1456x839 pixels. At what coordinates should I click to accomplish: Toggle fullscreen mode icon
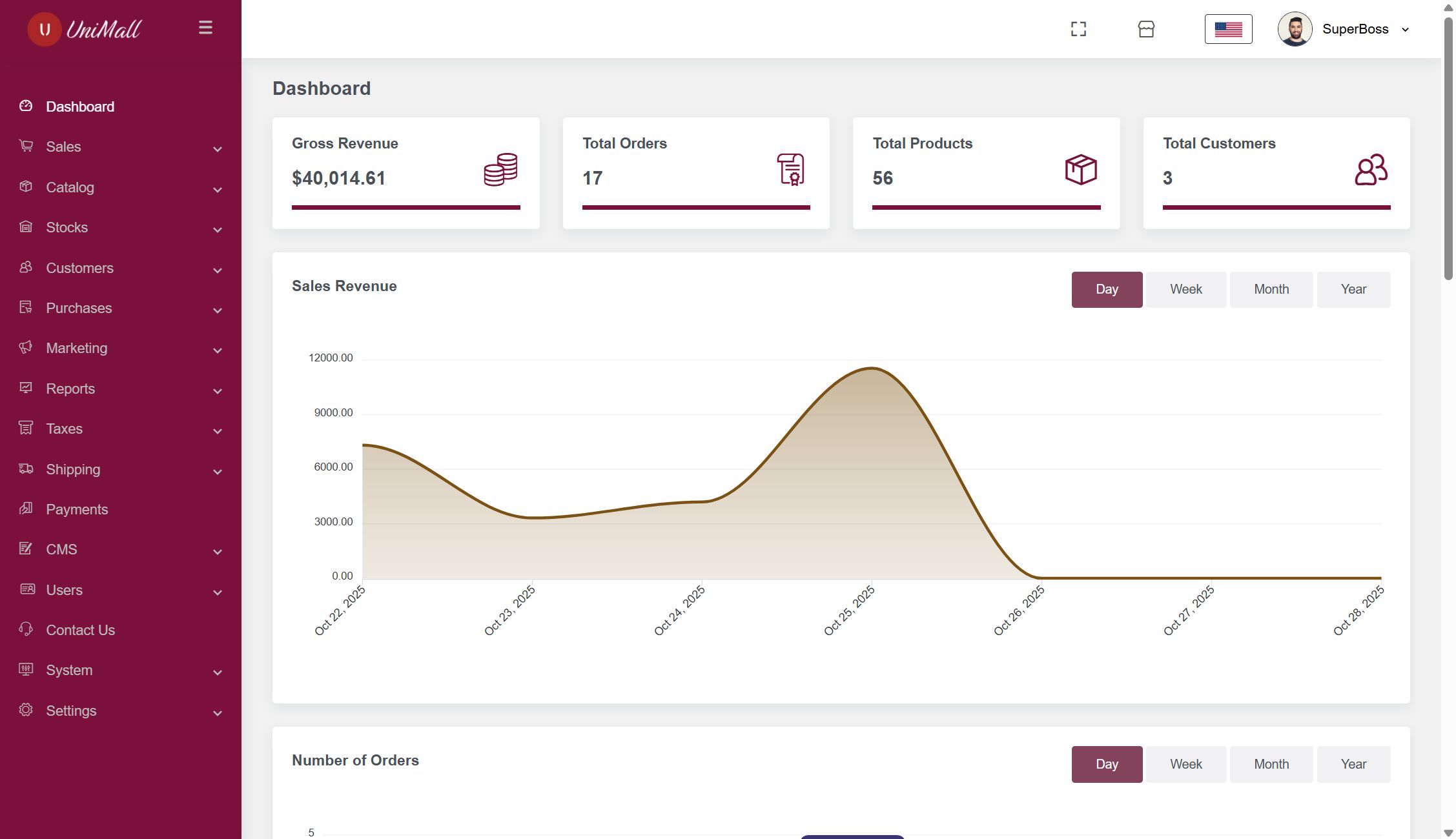tap(1078, 29)
